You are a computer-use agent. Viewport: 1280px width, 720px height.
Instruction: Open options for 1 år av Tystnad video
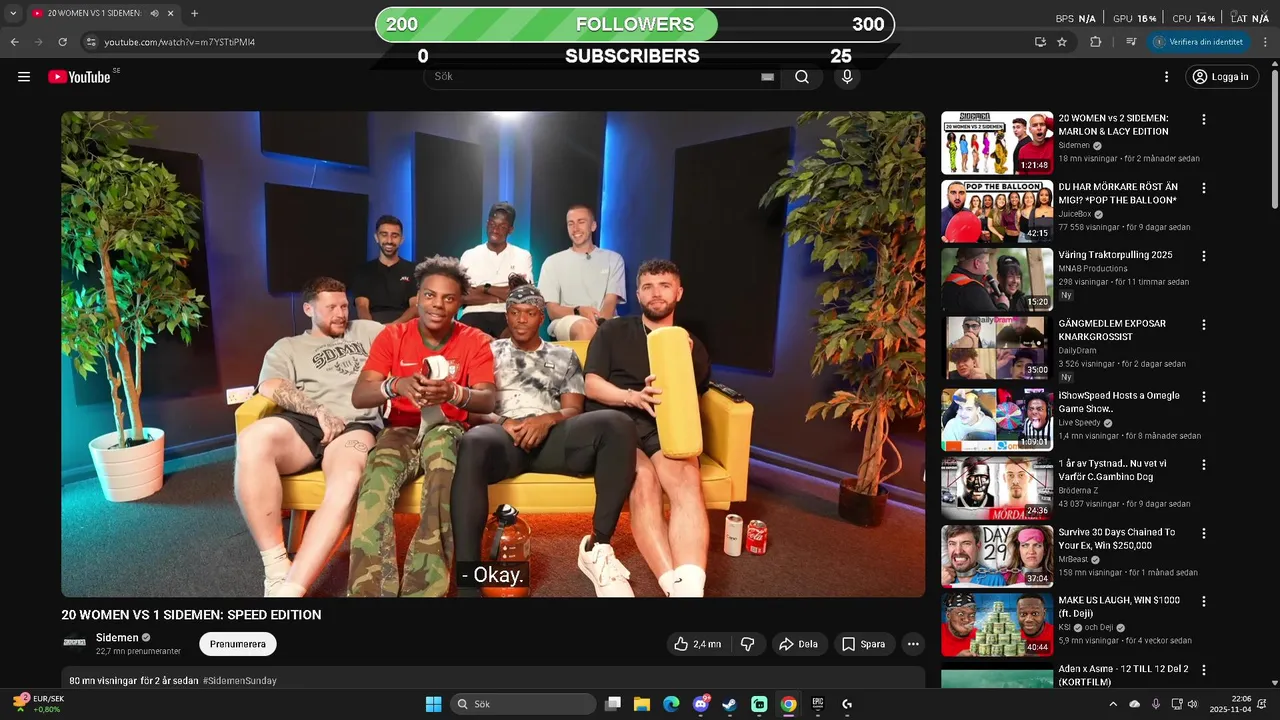tap(1204, 465)
